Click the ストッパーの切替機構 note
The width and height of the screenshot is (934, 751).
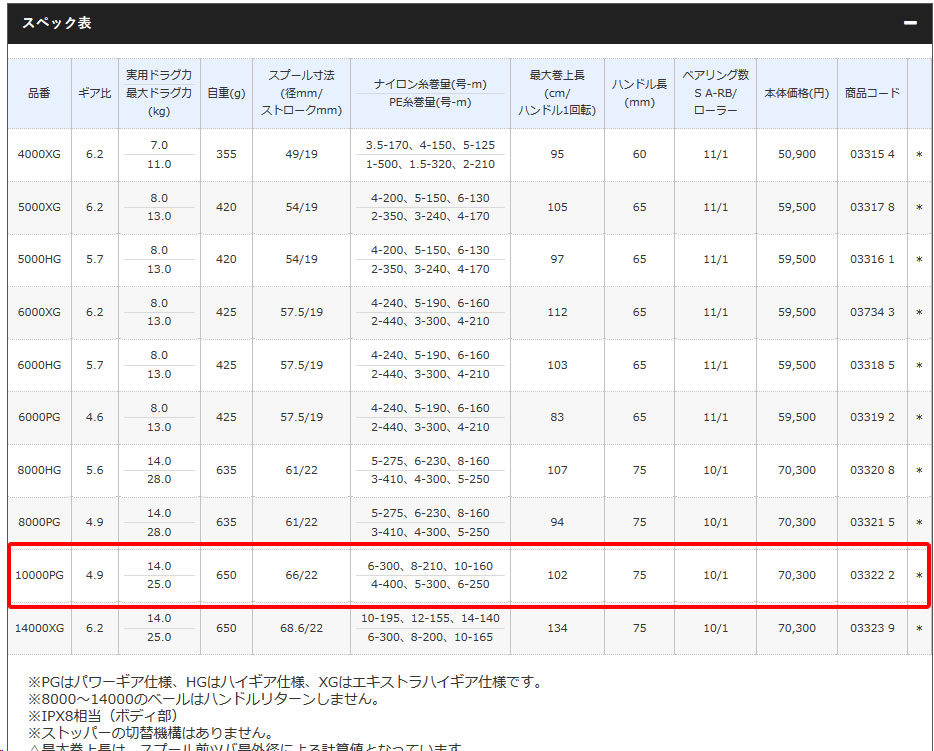151,732
